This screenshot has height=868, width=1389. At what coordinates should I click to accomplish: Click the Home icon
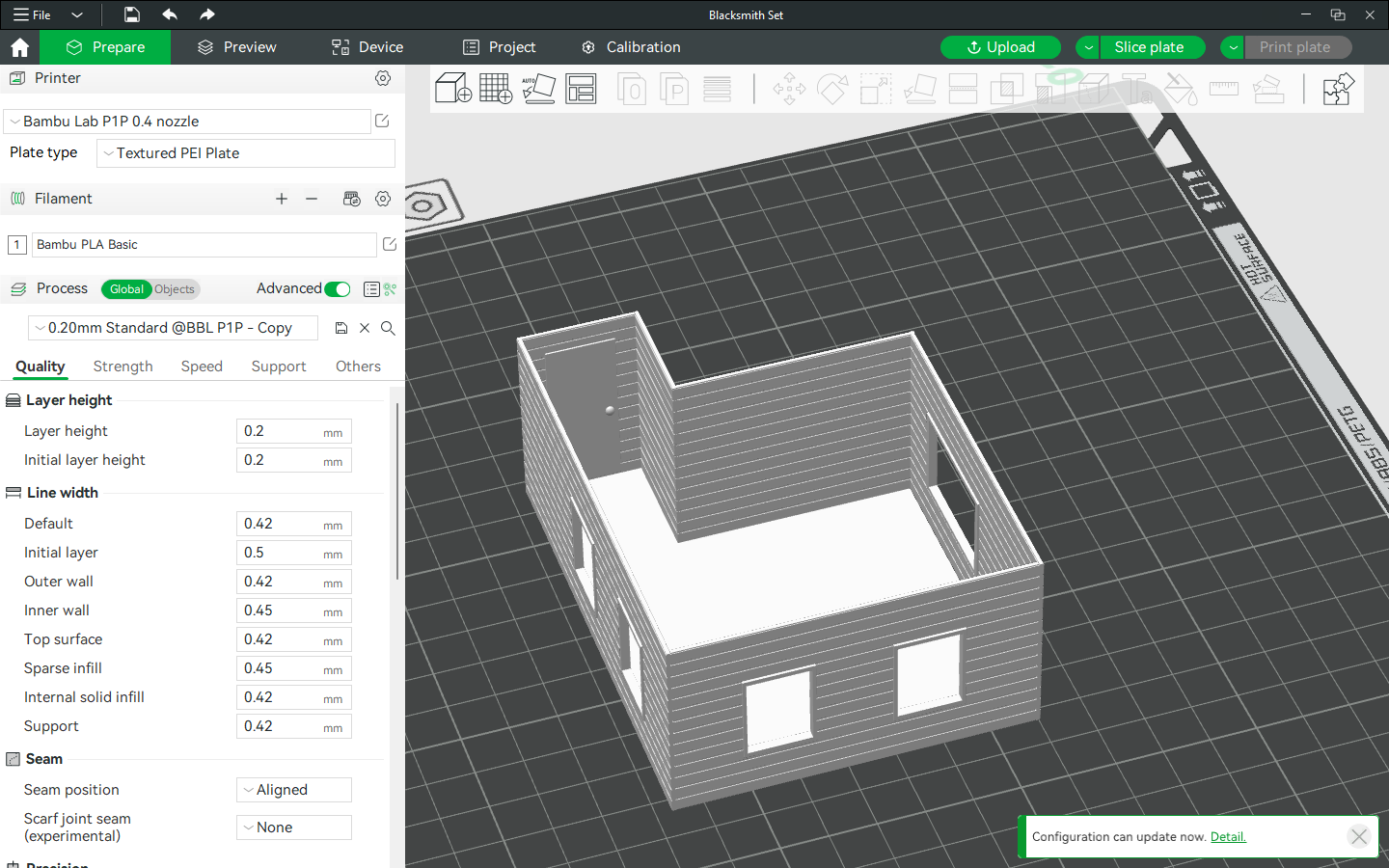pos(19,47)
